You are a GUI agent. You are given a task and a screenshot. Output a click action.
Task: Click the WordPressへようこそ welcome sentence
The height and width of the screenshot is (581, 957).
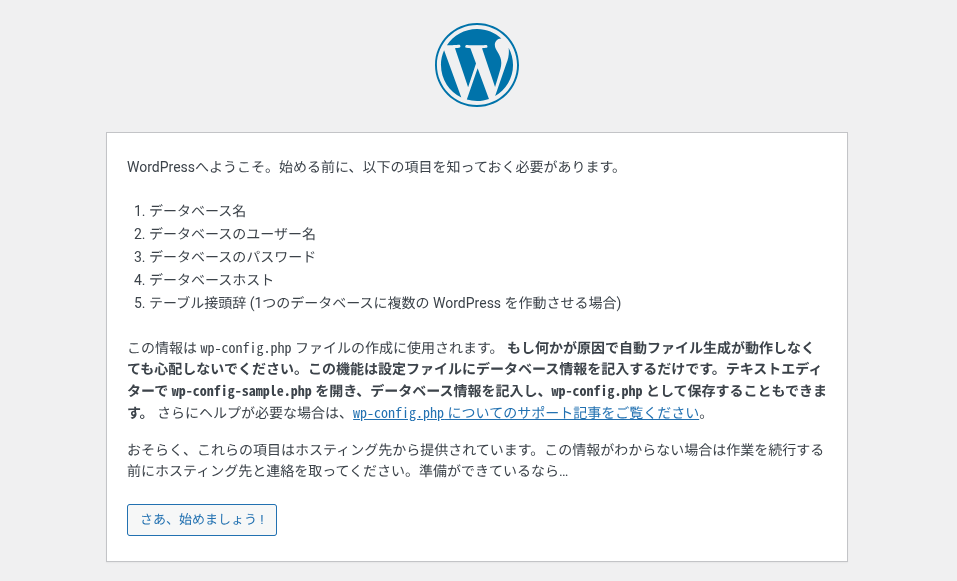[374, 167]
